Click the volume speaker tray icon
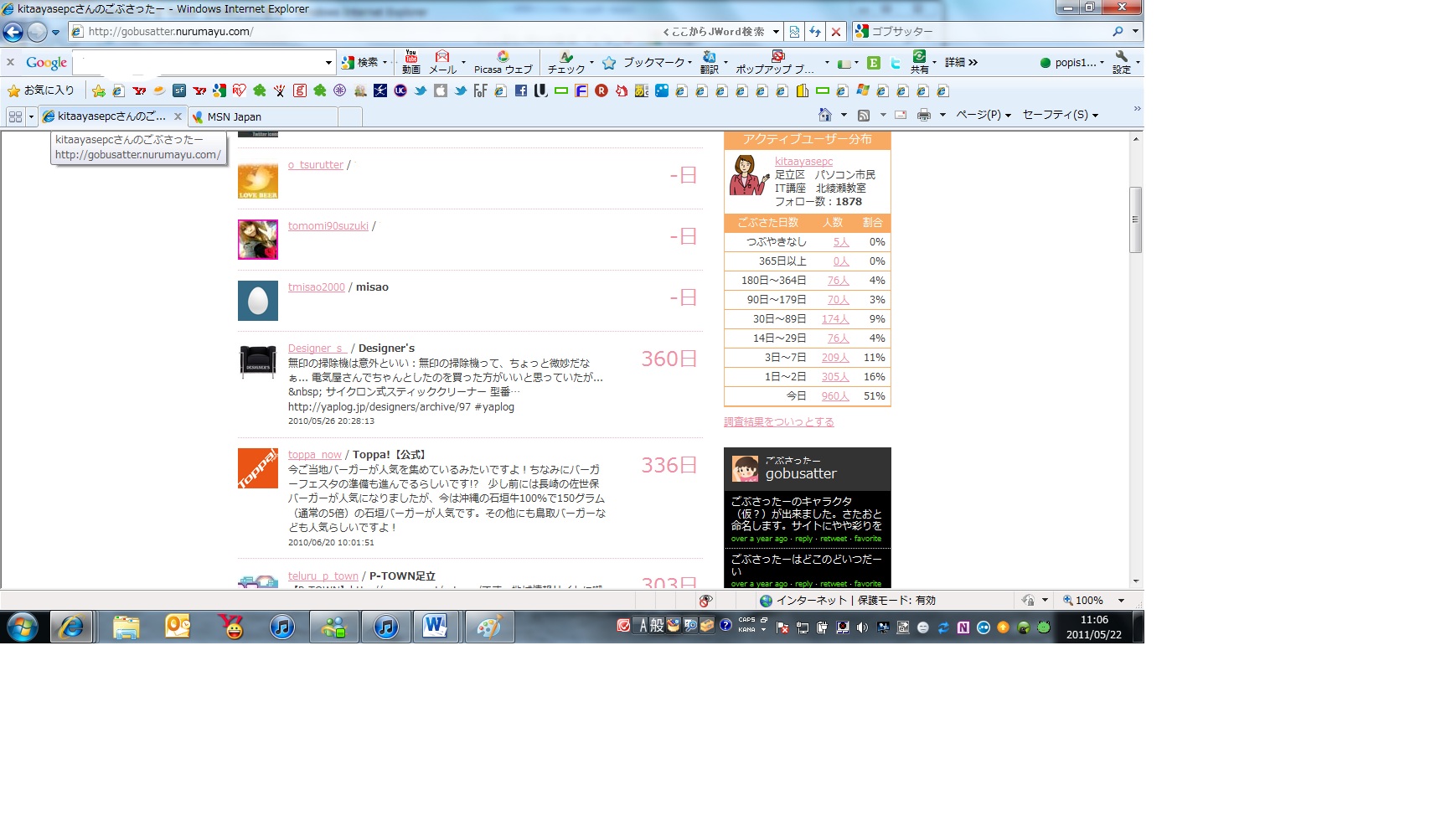The width and height of the screenshot is (1456, 821). (x=863, y=627)
